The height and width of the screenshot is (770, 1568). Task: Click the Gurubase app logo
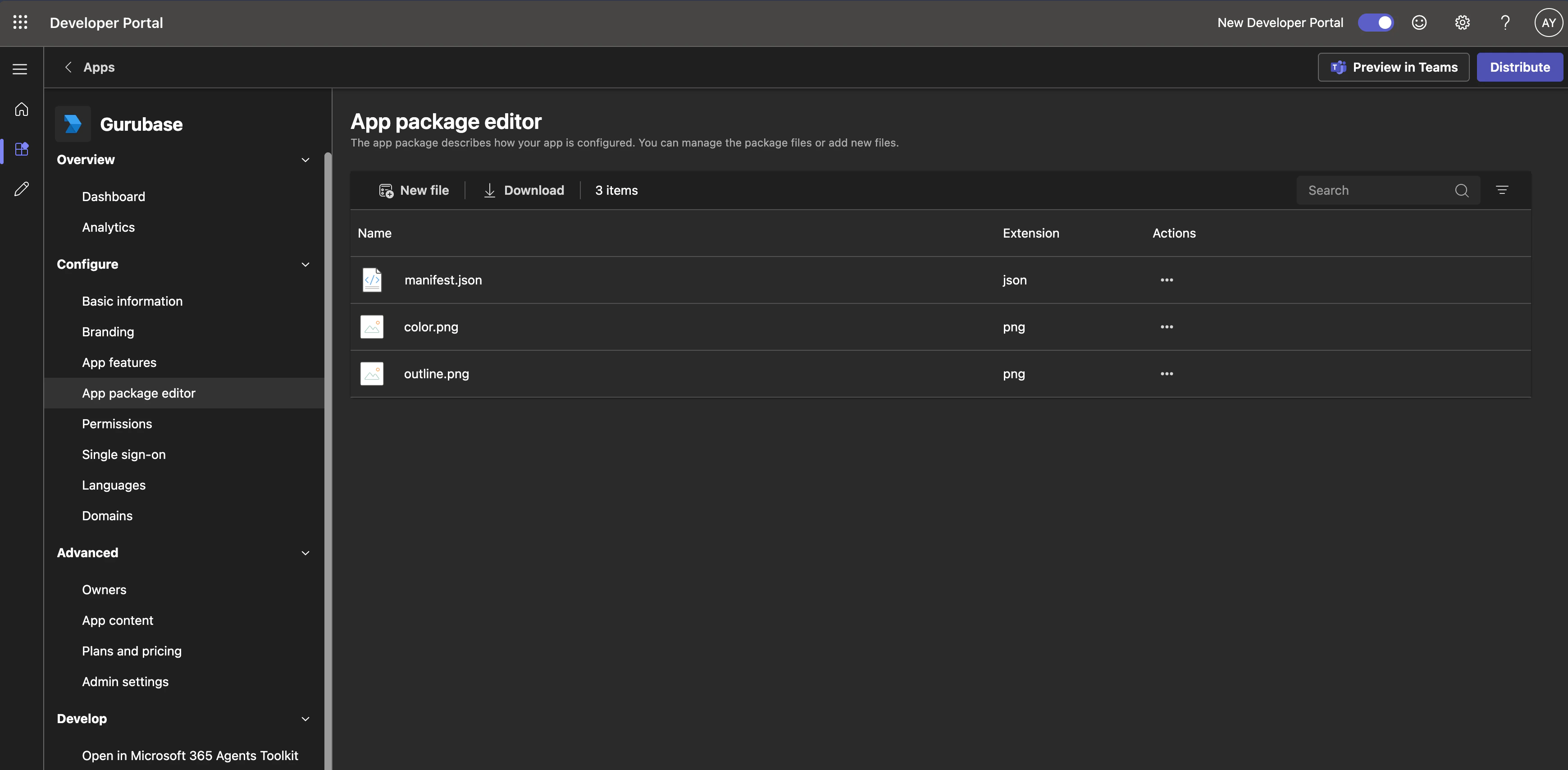coord(73,124)
